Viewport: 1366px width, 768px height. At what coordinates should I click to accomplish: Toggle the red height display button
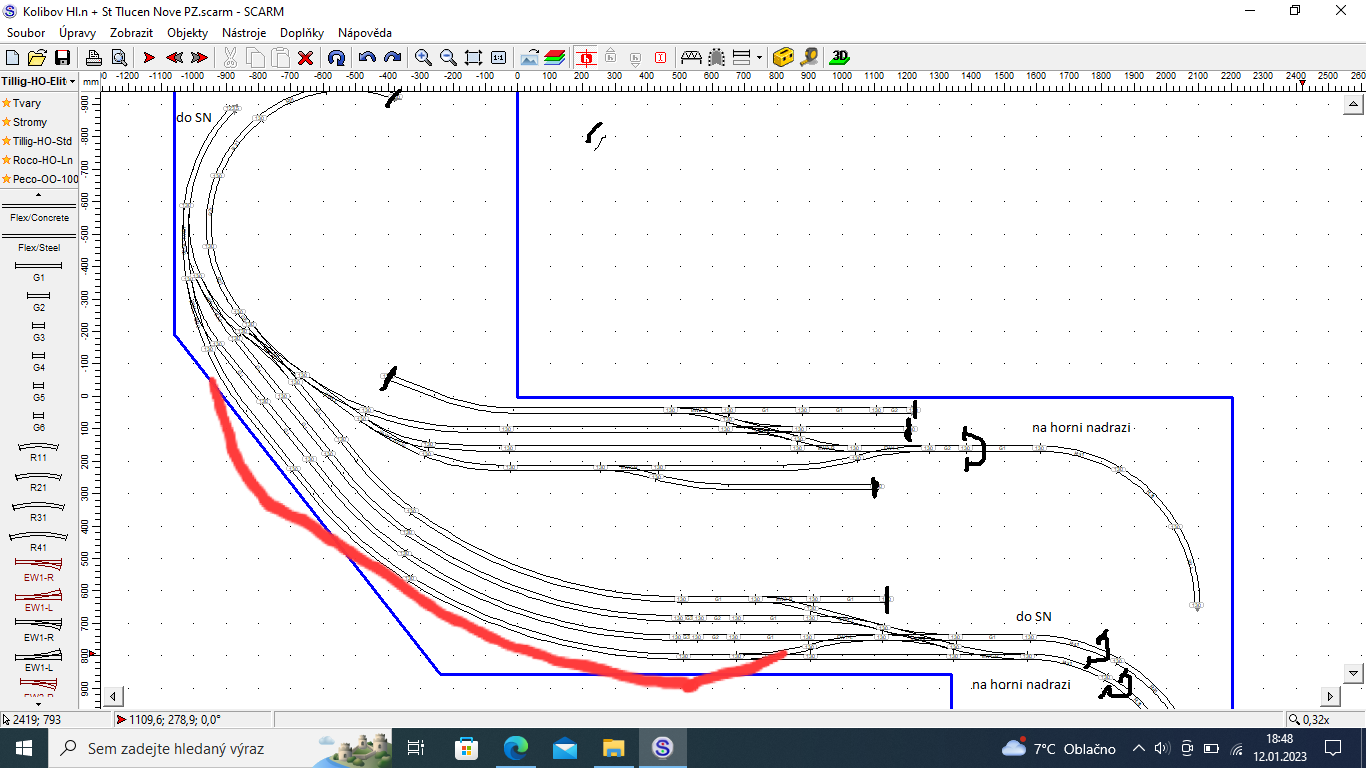586,57
